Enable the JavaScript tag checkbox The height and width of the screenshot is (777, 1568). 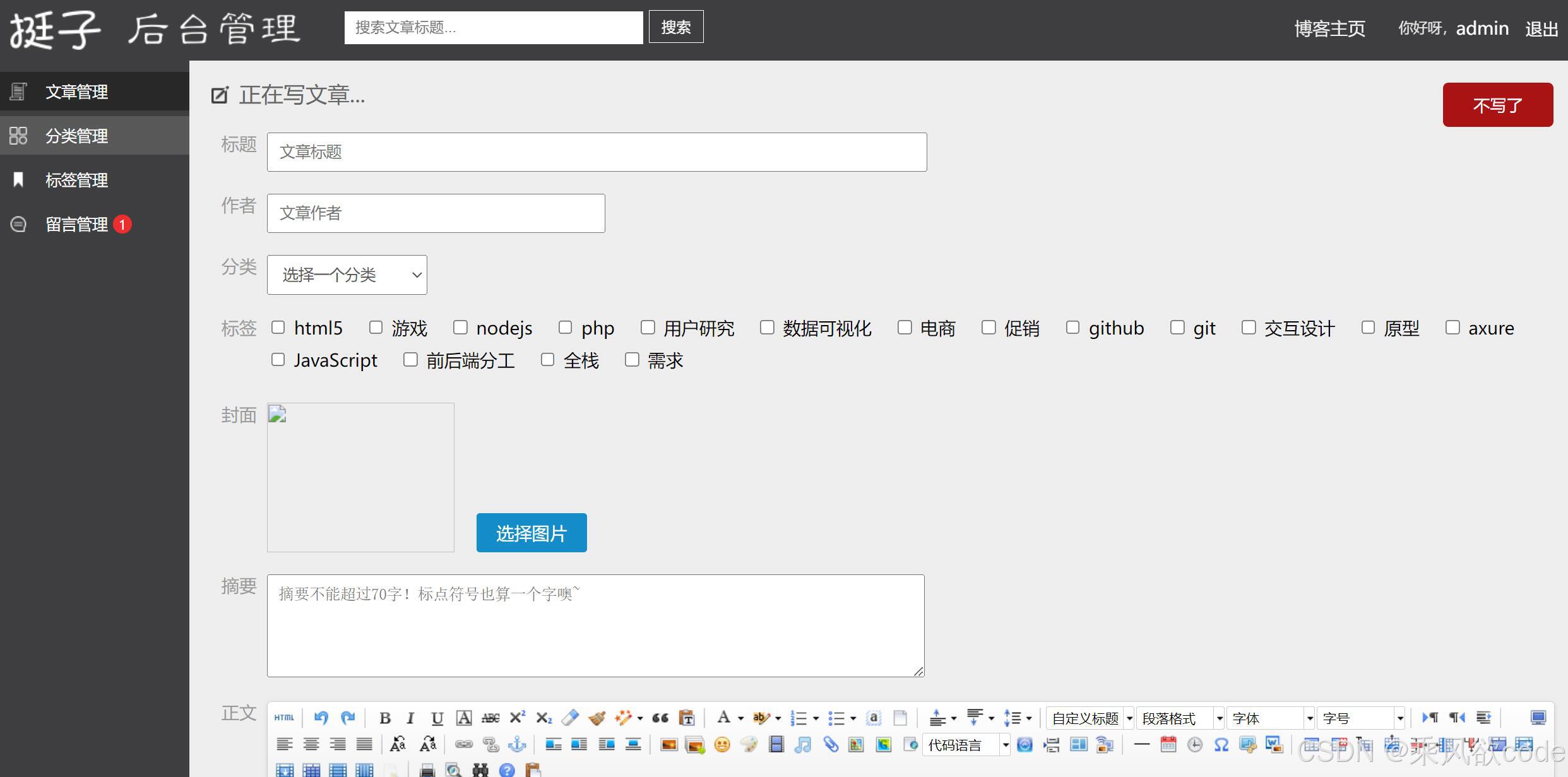(x=278, y=359)
